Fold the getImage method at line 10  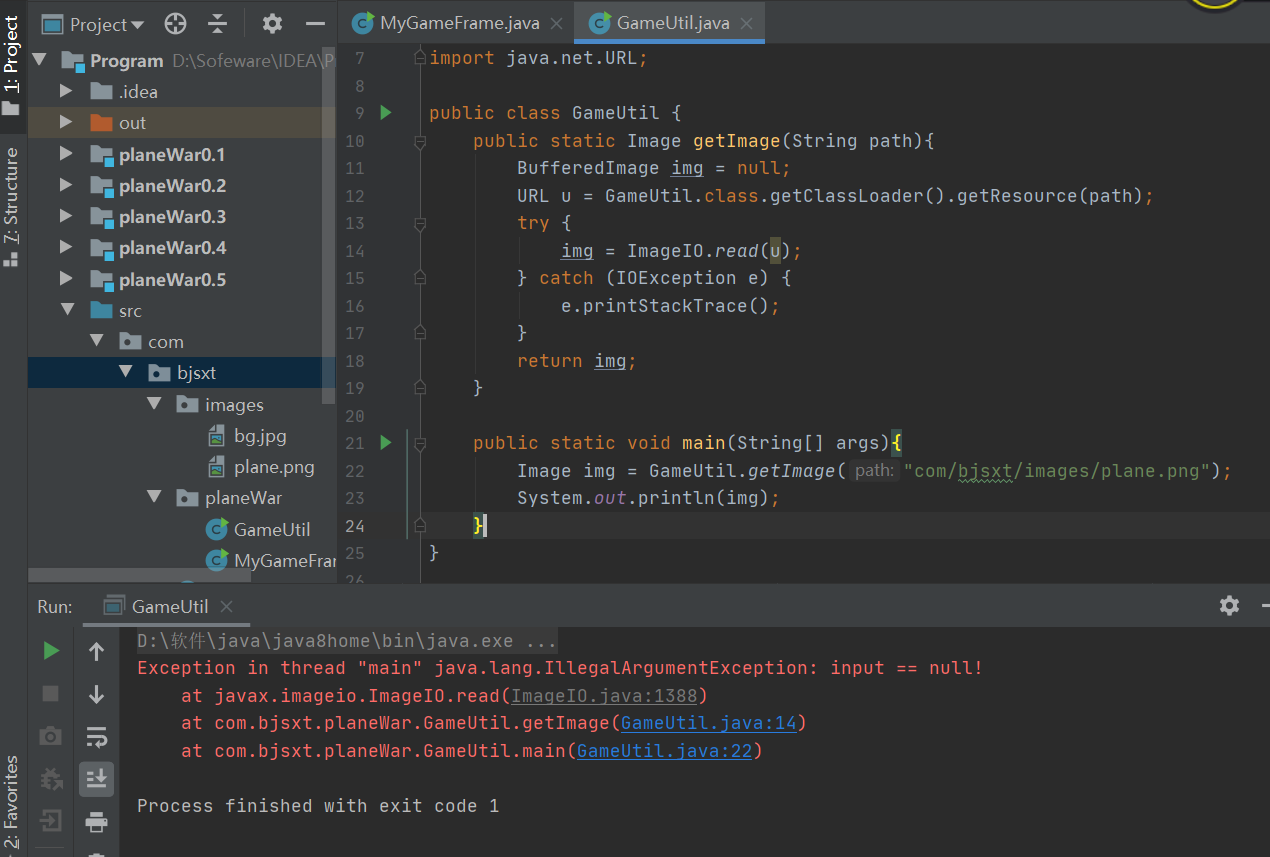[x=421, y=141]
